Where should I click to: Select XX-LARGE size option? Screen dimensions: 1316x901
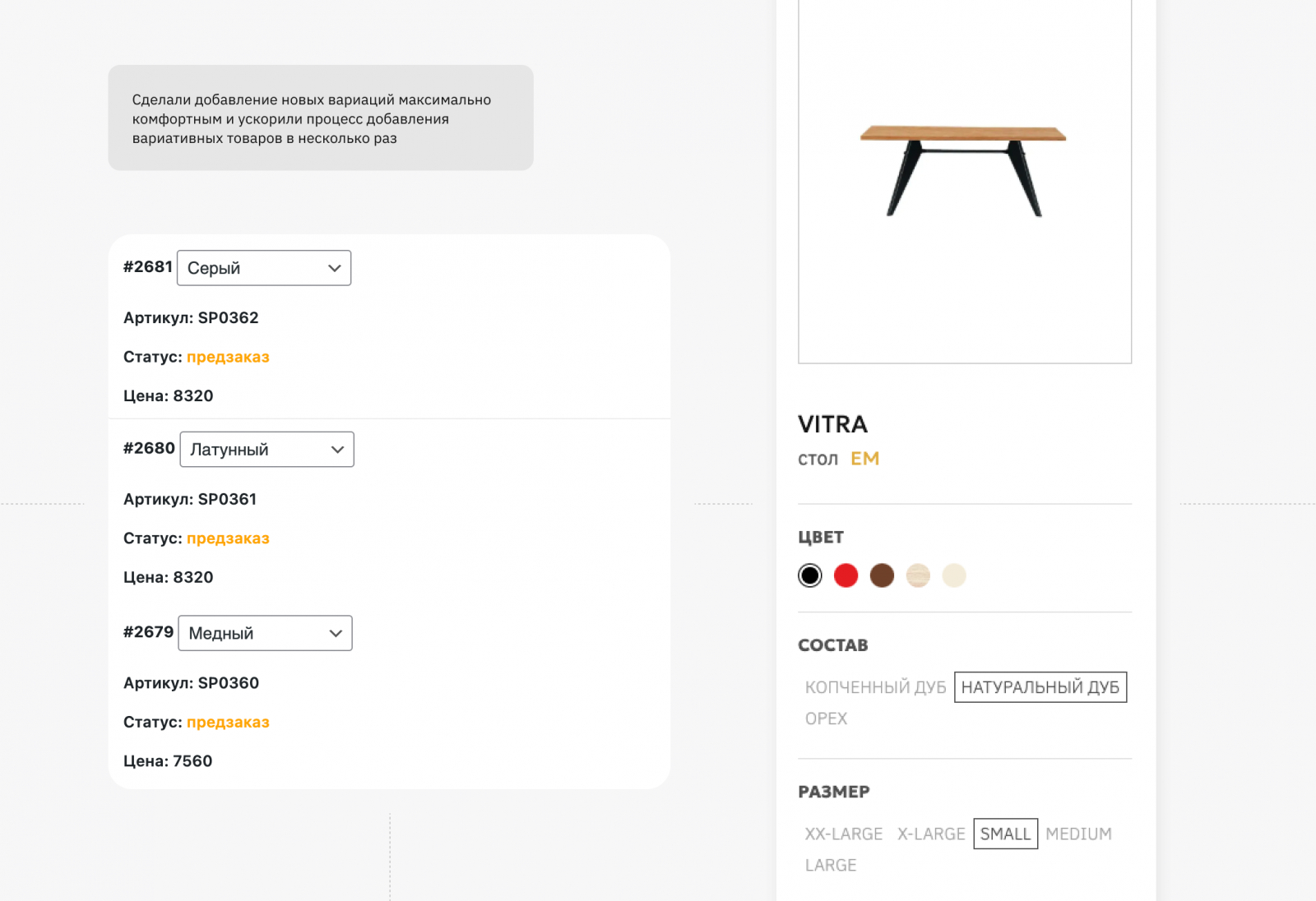[x=843, y=834]
